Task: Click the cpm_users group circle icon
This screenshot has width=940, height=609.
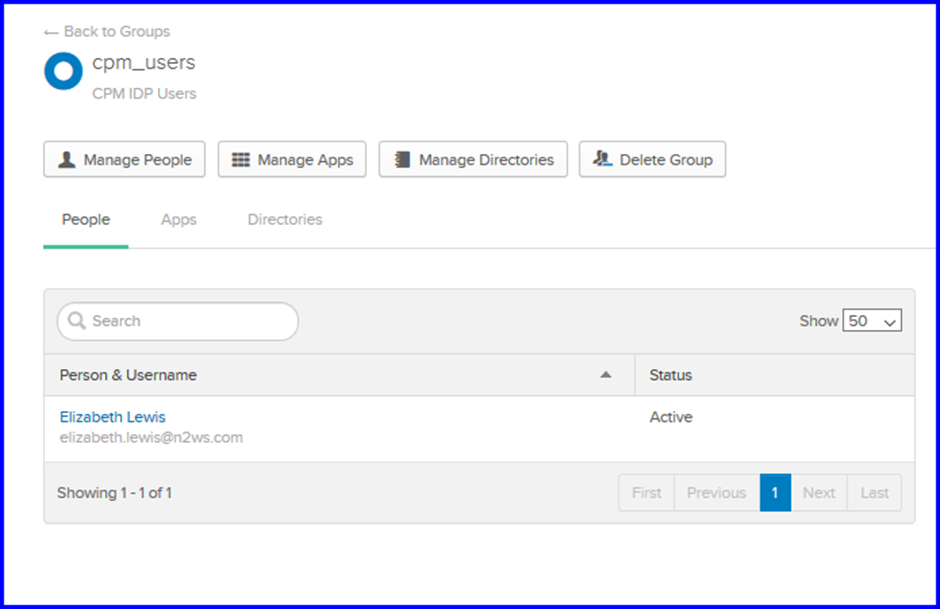Action: pos(63,71)
